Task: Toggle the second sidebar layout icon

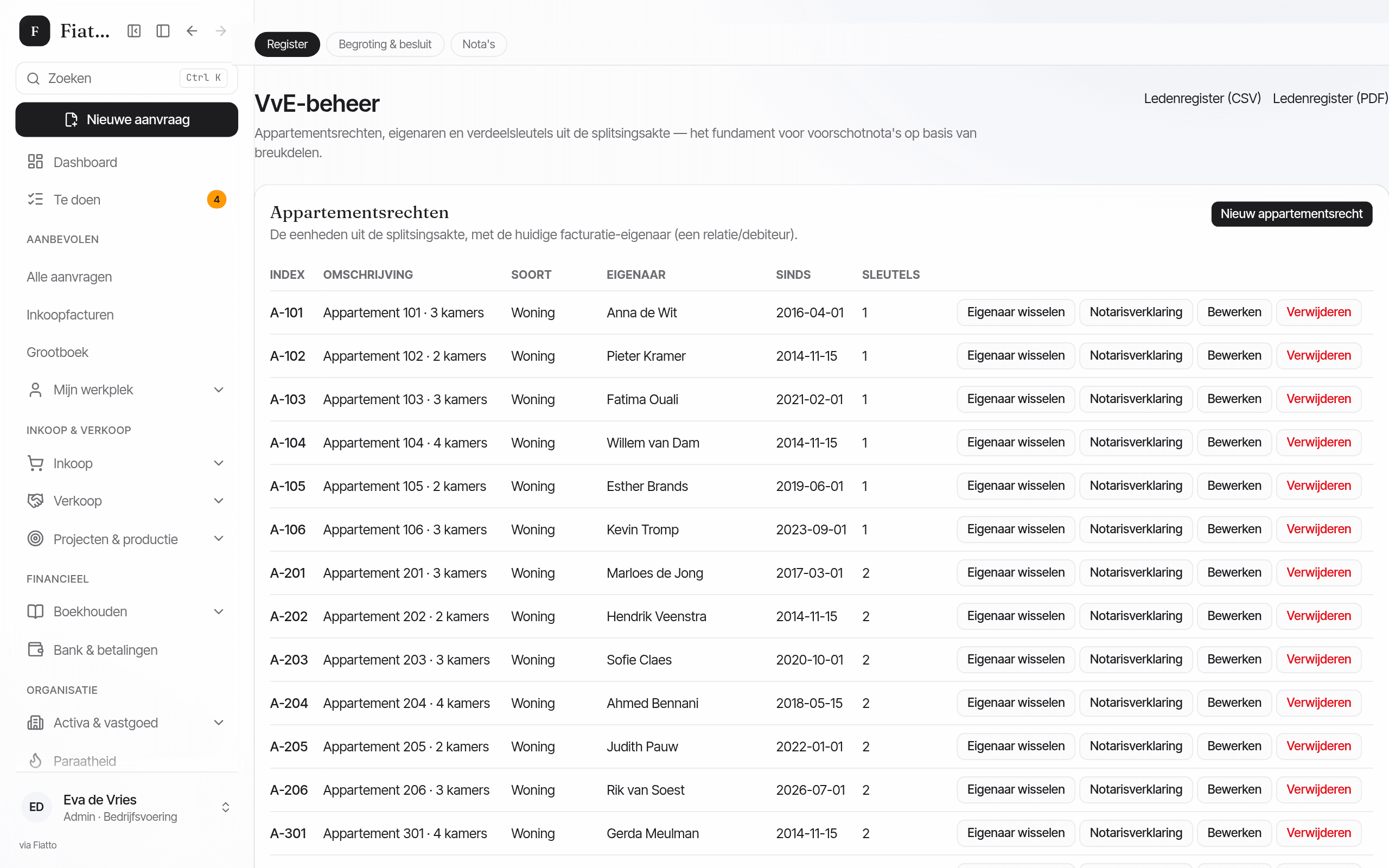Action: (x=163, y=31)
